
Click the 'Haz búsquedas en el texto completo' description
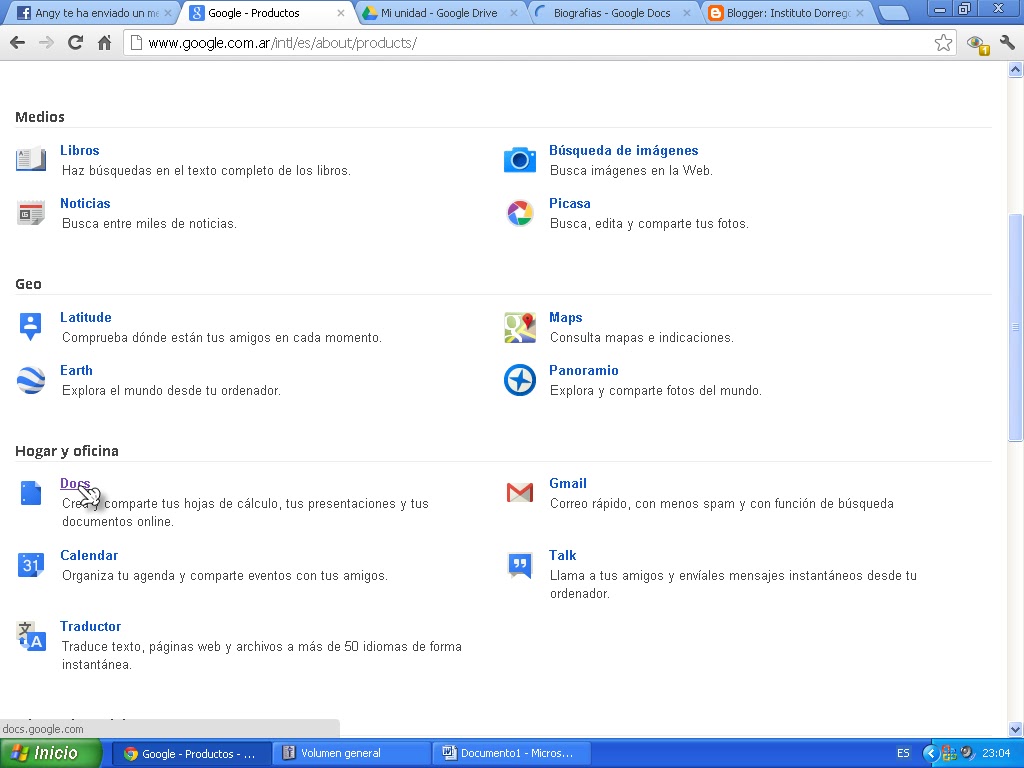[x=206, y=170]
